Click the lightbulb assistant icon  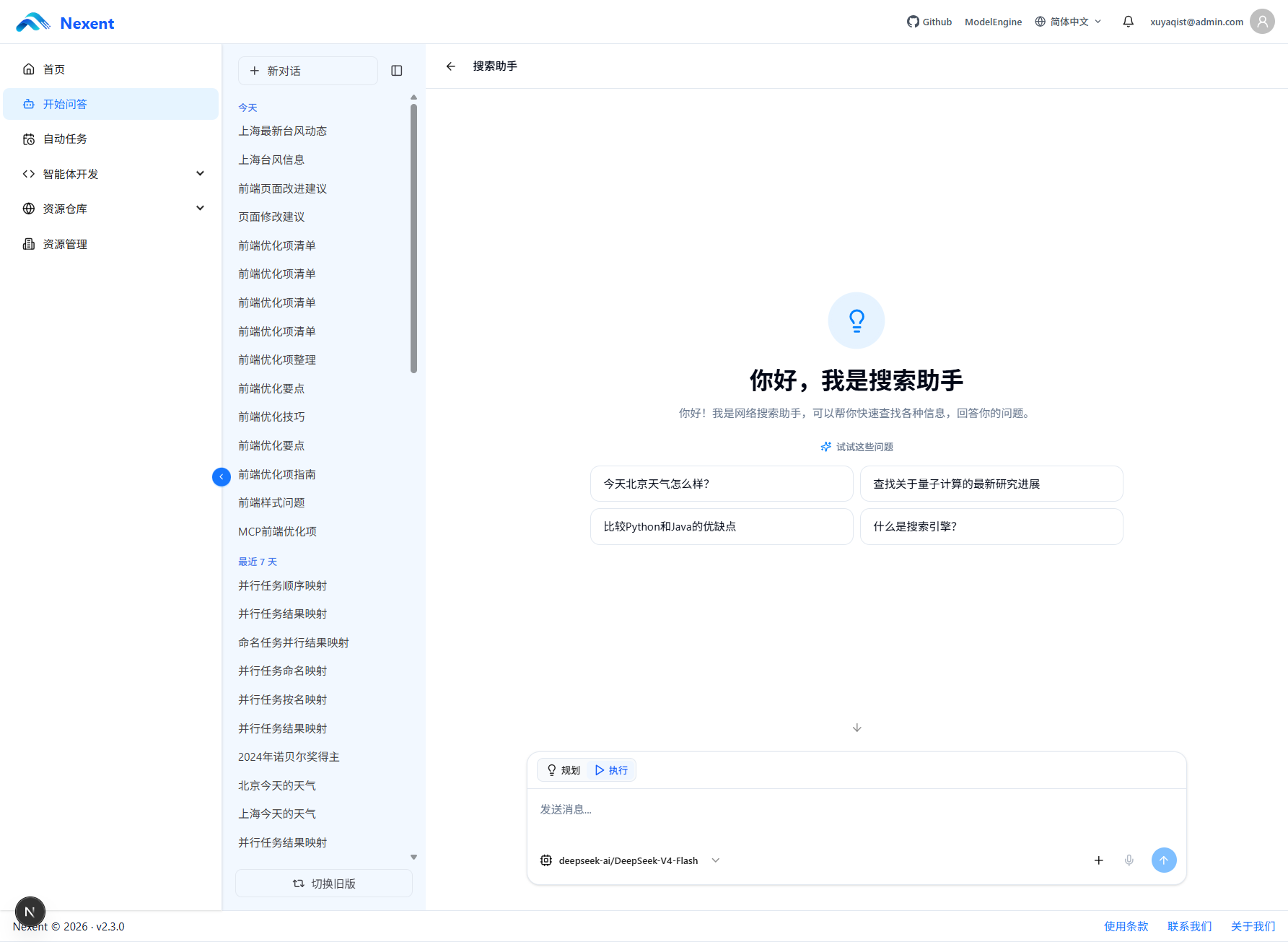tap(857, 320)
